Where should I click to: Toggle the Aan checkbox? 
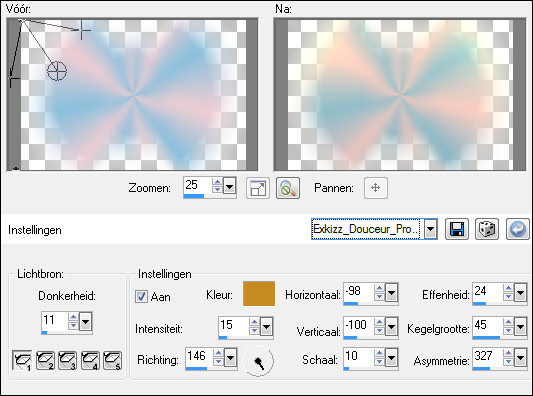click(141, 296)
